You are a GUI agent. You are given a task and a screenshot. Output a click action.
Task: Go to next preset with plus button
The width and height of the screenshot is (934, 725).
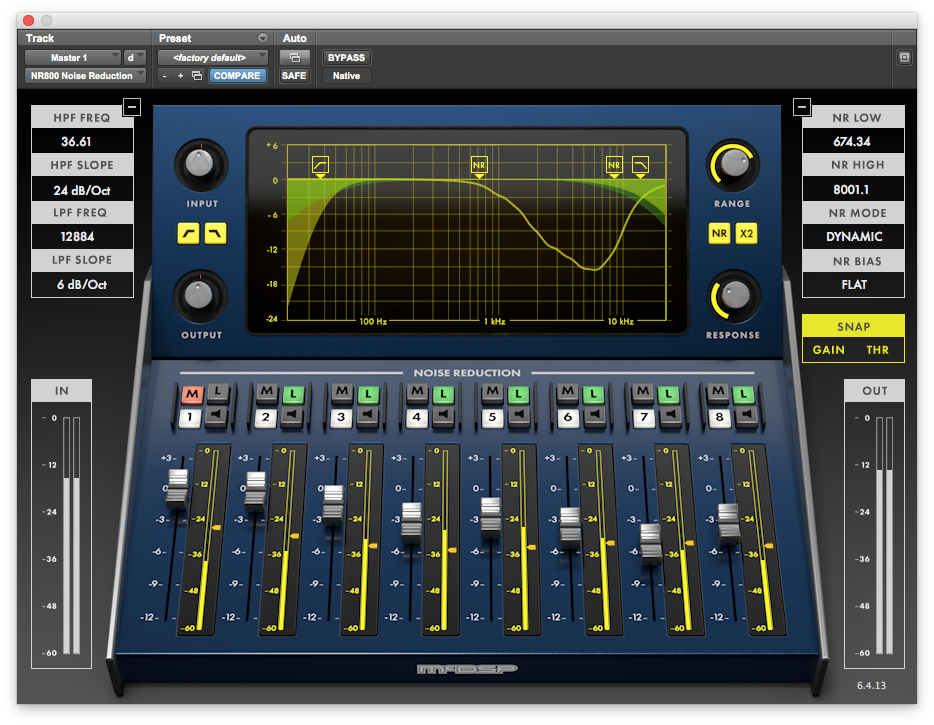180,76
